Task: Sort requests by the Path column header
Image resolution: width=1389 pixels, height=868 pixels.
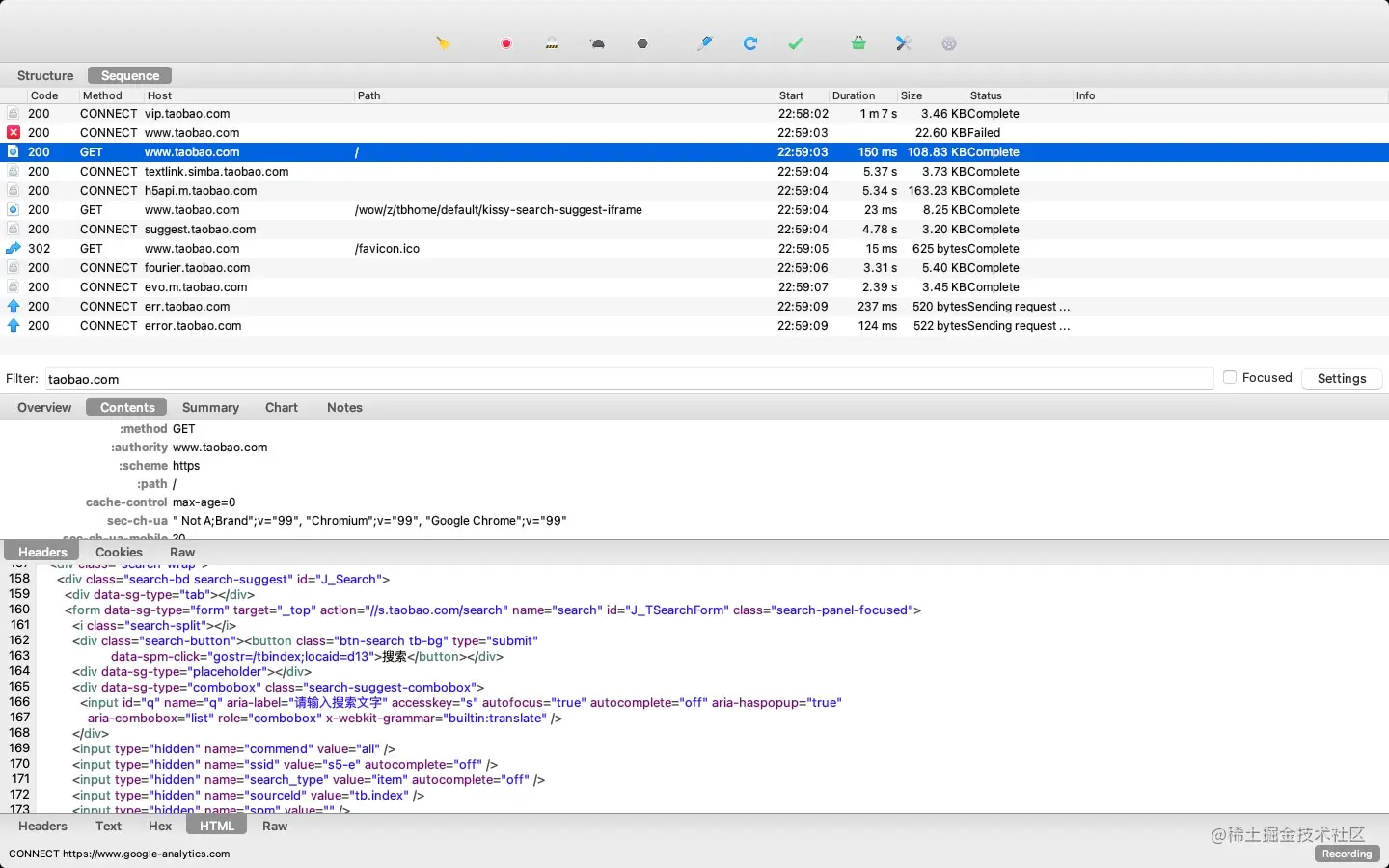Action: click(368, 95)
